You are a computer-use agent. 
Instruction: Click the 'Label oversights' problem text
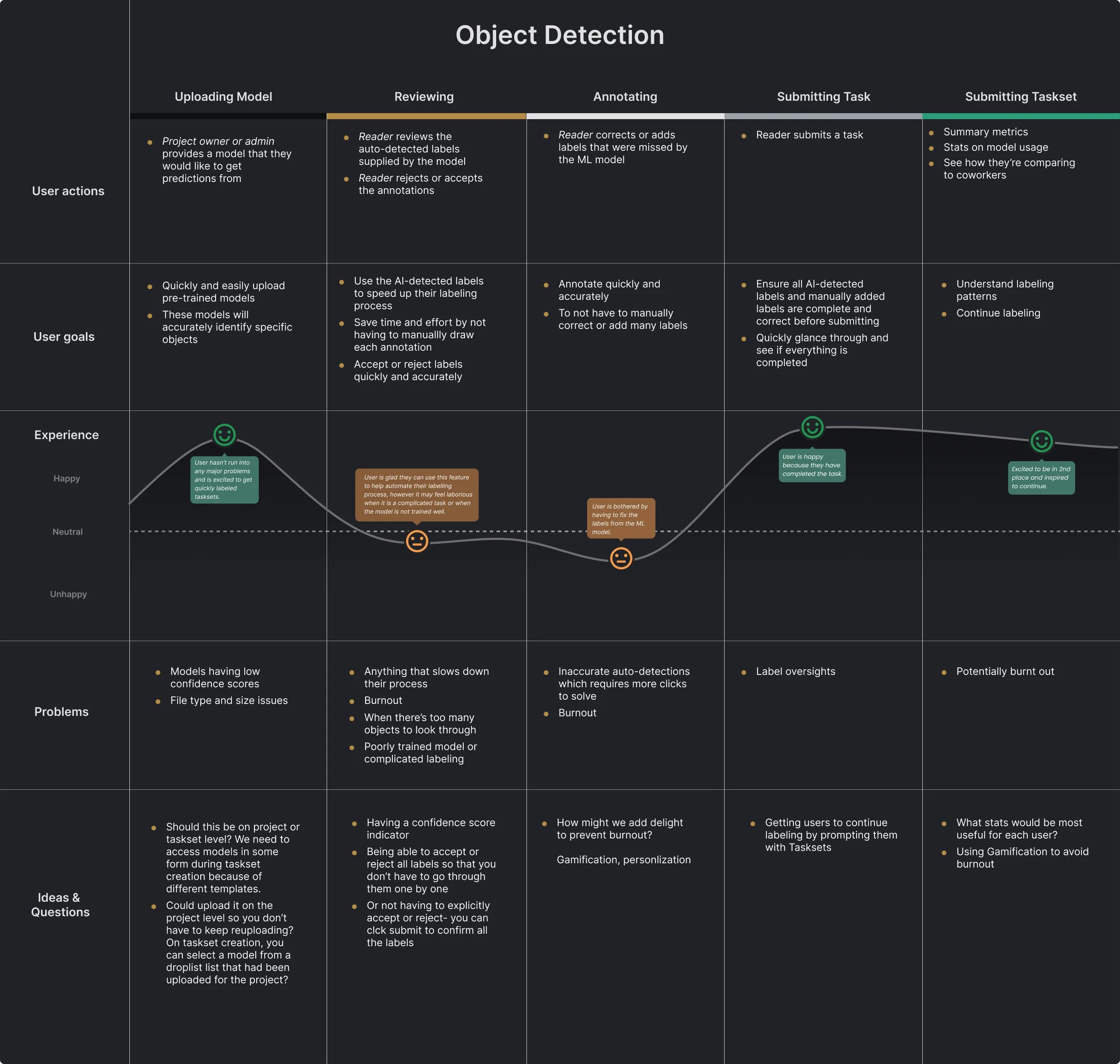[795, 671]
